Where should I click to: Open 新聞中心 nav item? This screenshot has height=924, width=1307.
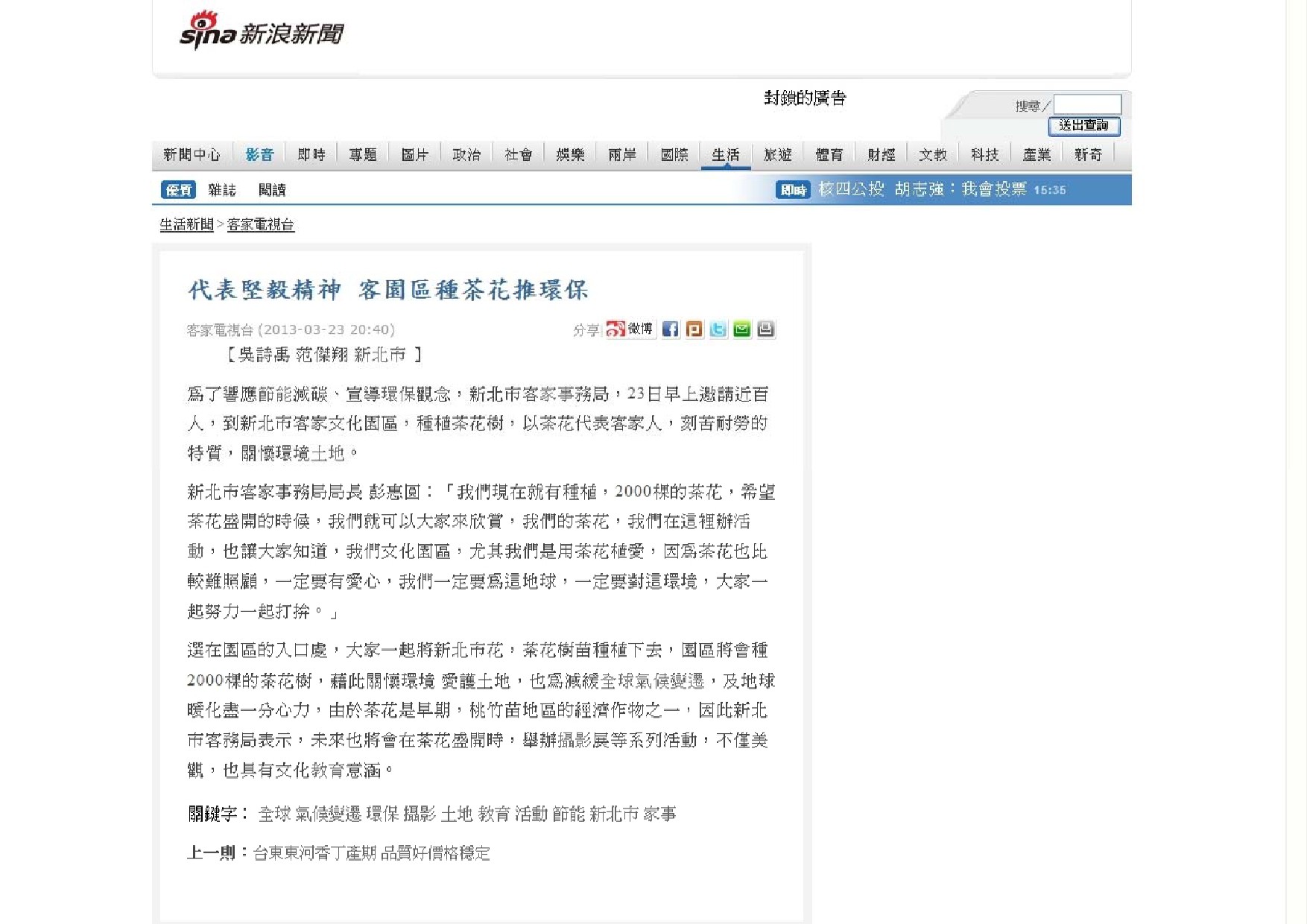click(x=192, y=154)
